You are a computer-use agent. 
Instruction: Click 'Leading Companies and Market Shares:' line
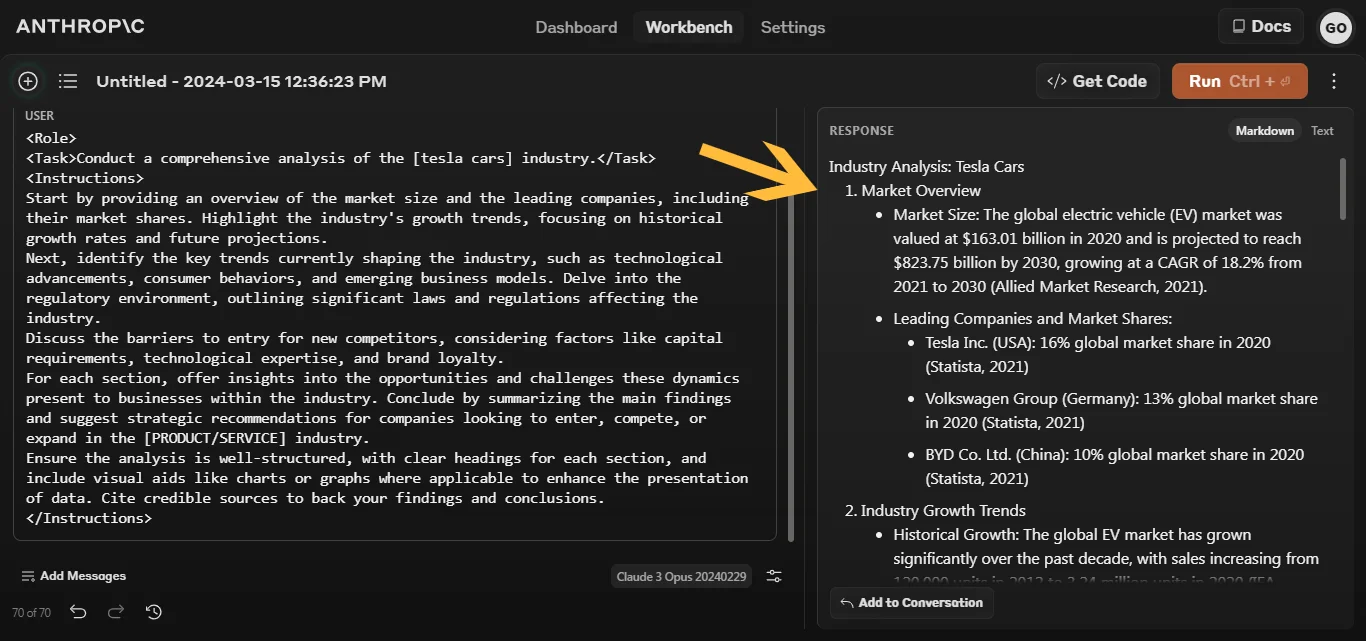pyautogui.click(x=1032, y=319)
